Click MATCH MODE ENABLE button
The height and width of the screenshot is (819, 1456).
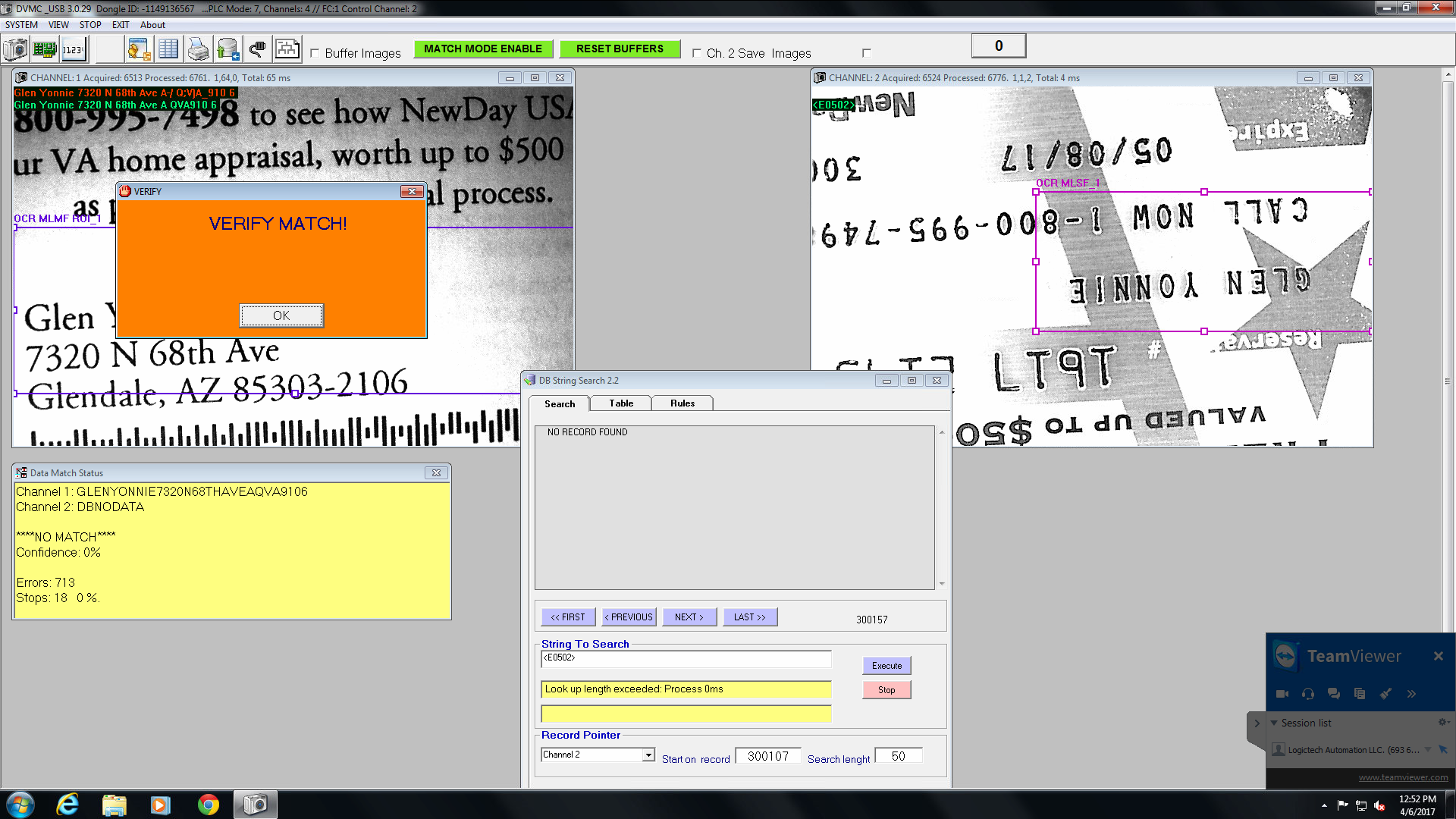coord(483,49)
